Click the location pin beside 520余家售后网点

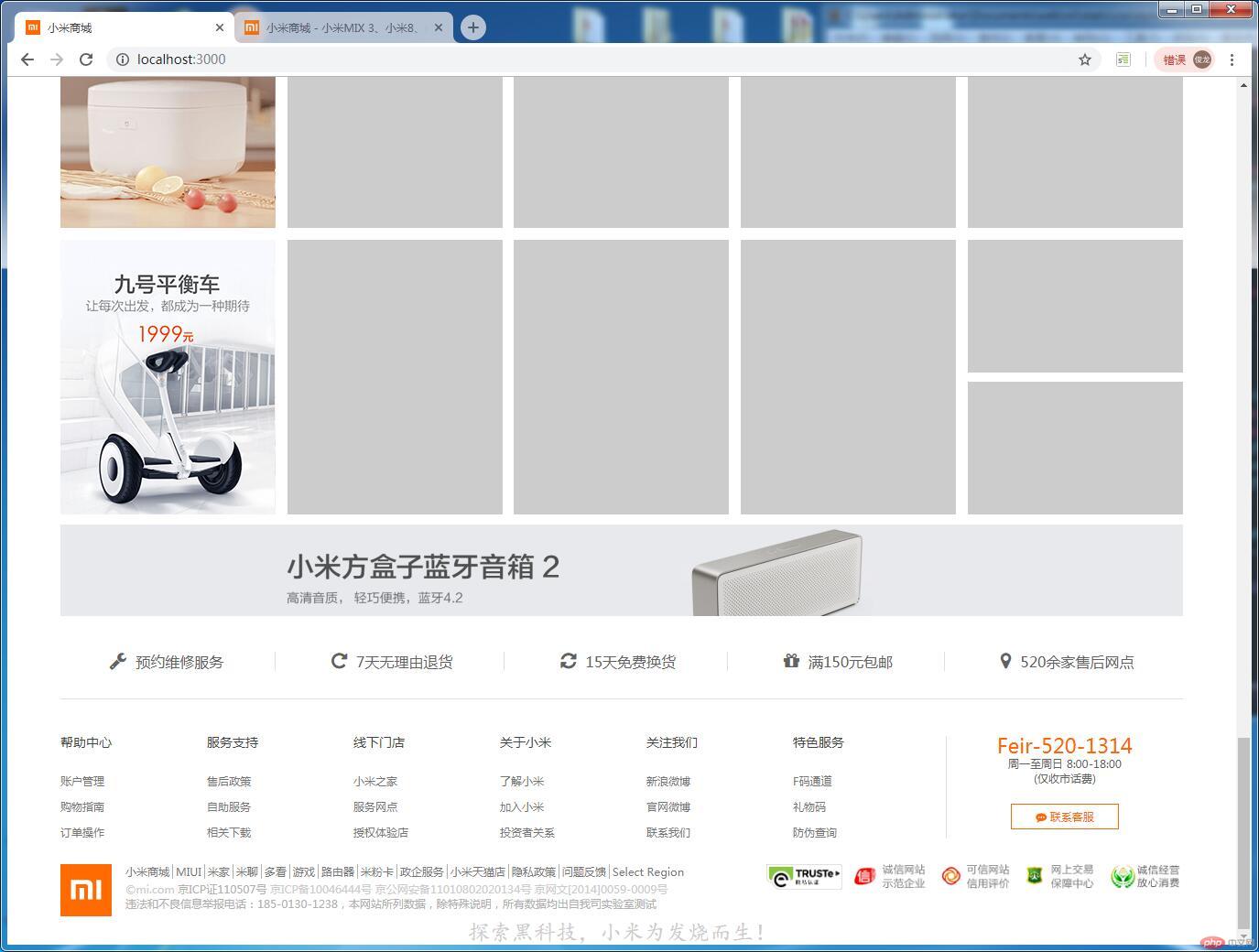click(1005, 661)
